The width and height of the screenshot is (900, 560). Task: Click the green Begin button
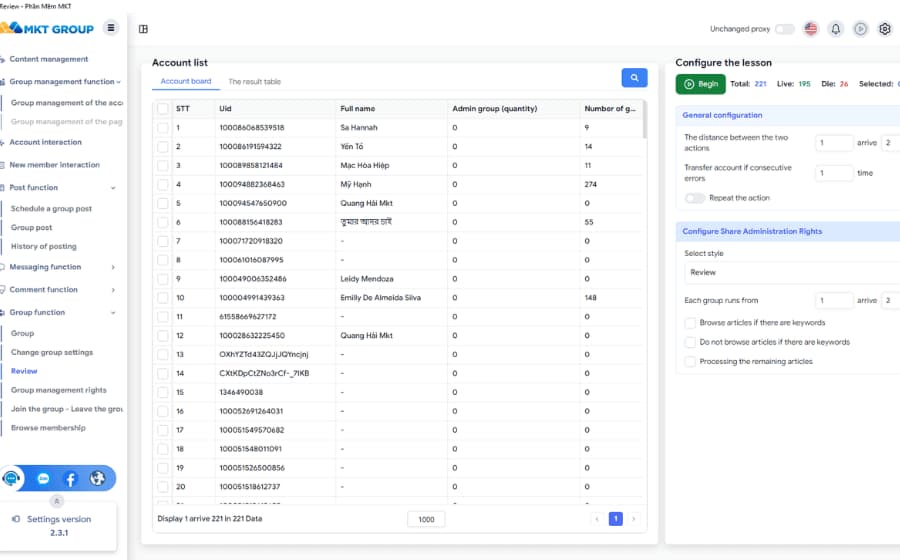tap(700, 84)
